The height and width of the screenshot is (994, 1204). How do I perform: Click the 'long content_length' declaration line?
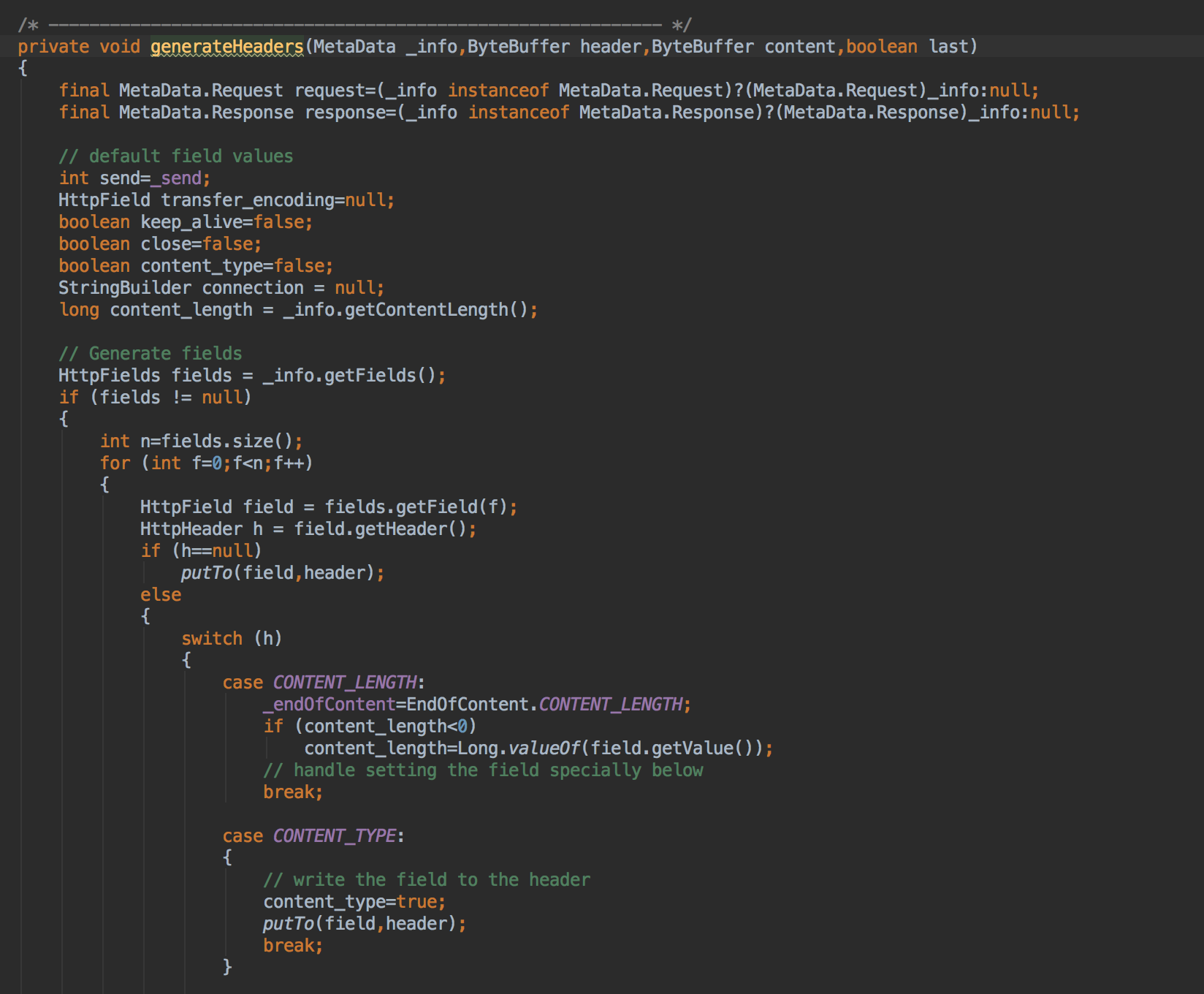(298, 310)
